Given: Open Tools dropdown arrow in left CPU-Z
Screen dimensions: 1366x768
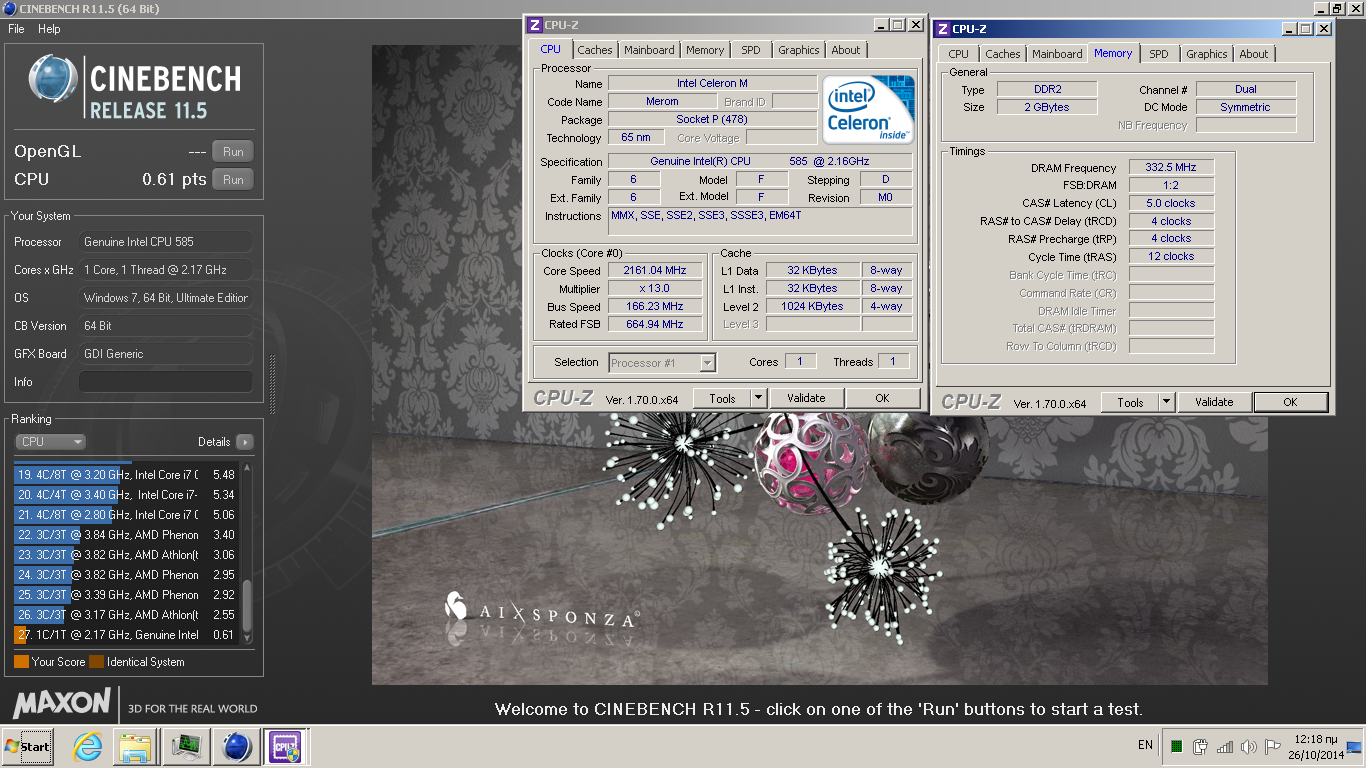Looking at the screenshot, I should [x=758, y=398].
